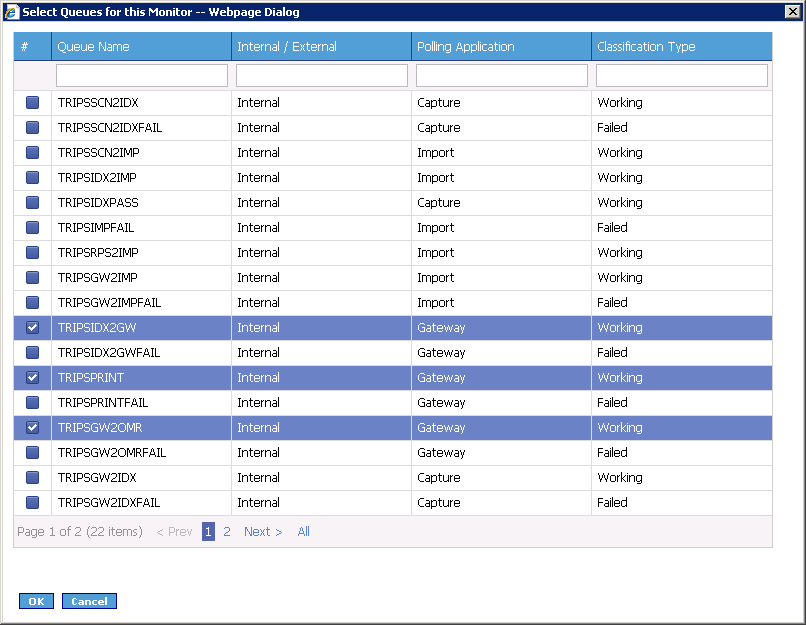Click the TRIPSSCN2IDXFAIL queue name

tap(109, 127)
